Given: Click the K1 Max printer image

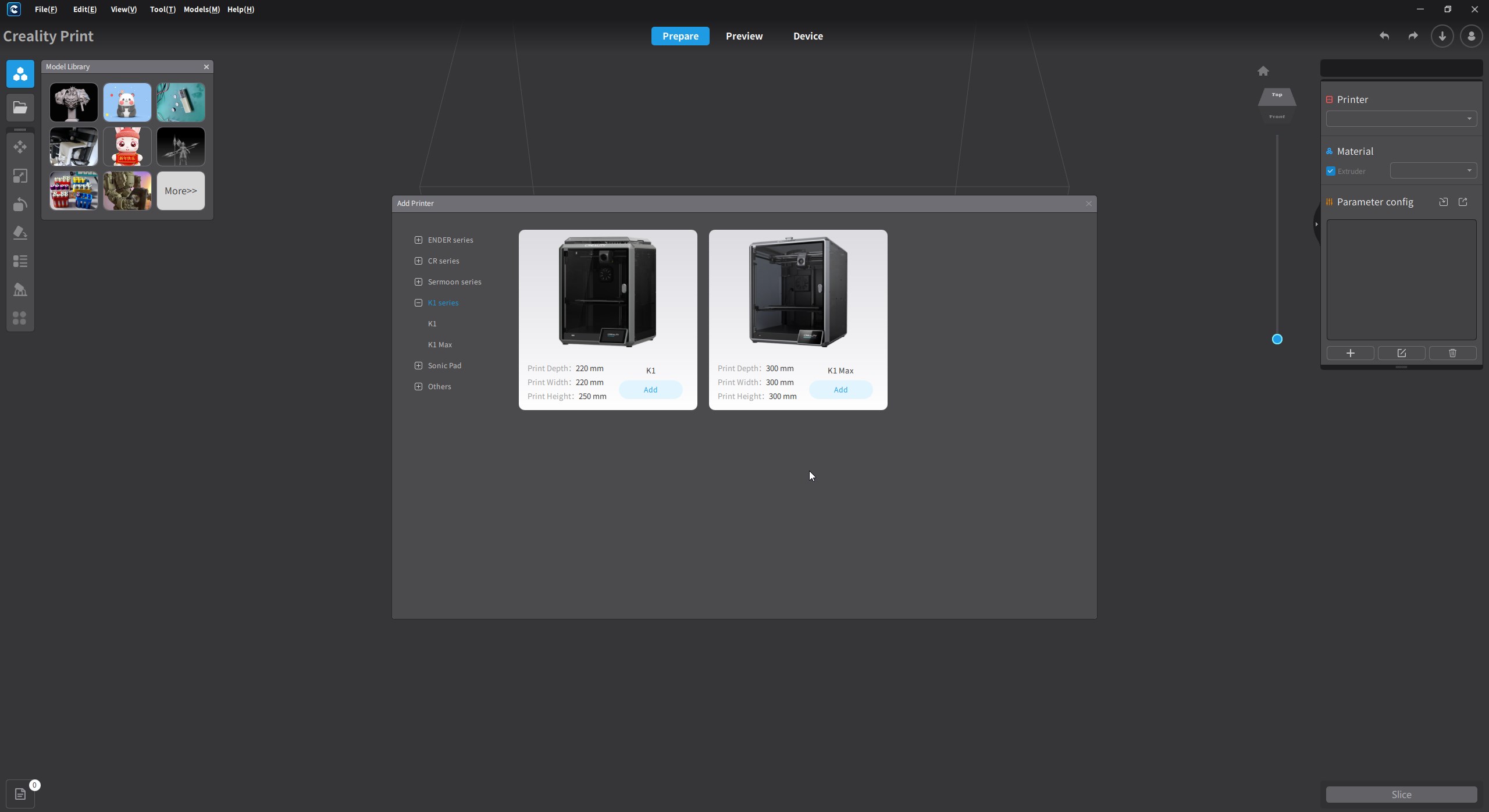Looking at the screenshot, I should pyautogui.click(x=798, y=291).
